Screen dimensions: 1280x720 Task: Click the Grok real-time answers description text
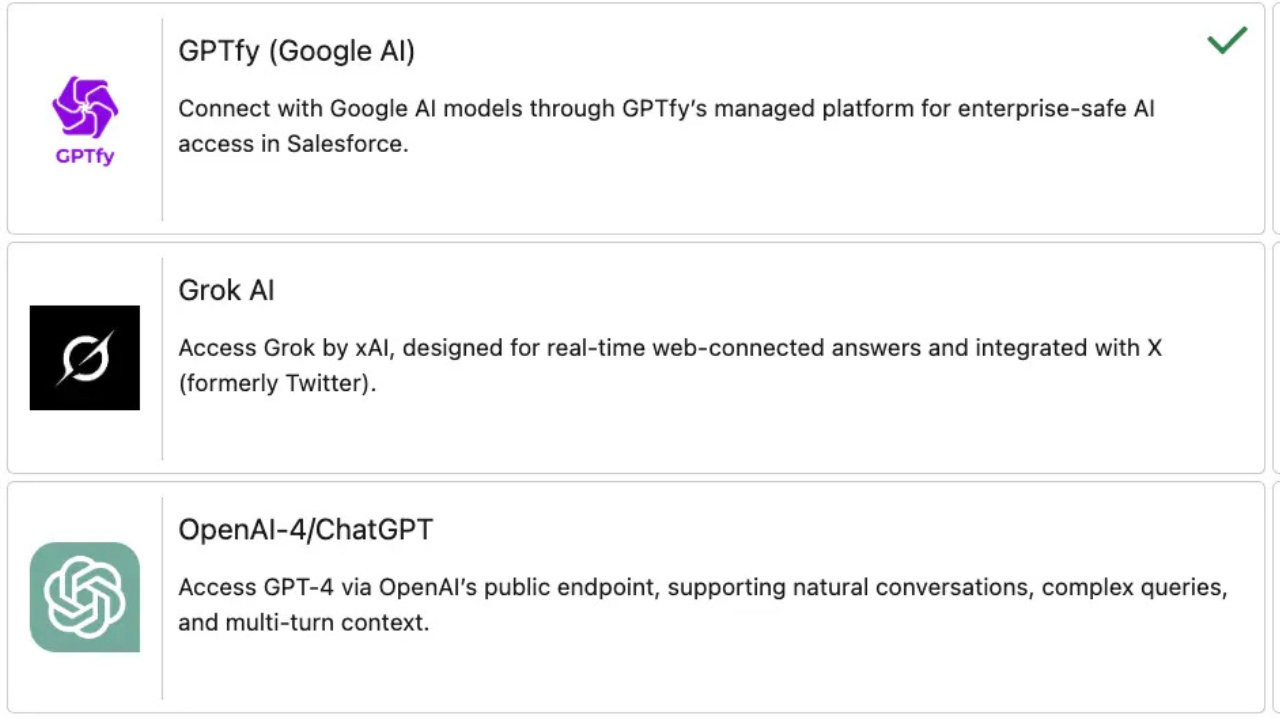[x=670, y=365]
